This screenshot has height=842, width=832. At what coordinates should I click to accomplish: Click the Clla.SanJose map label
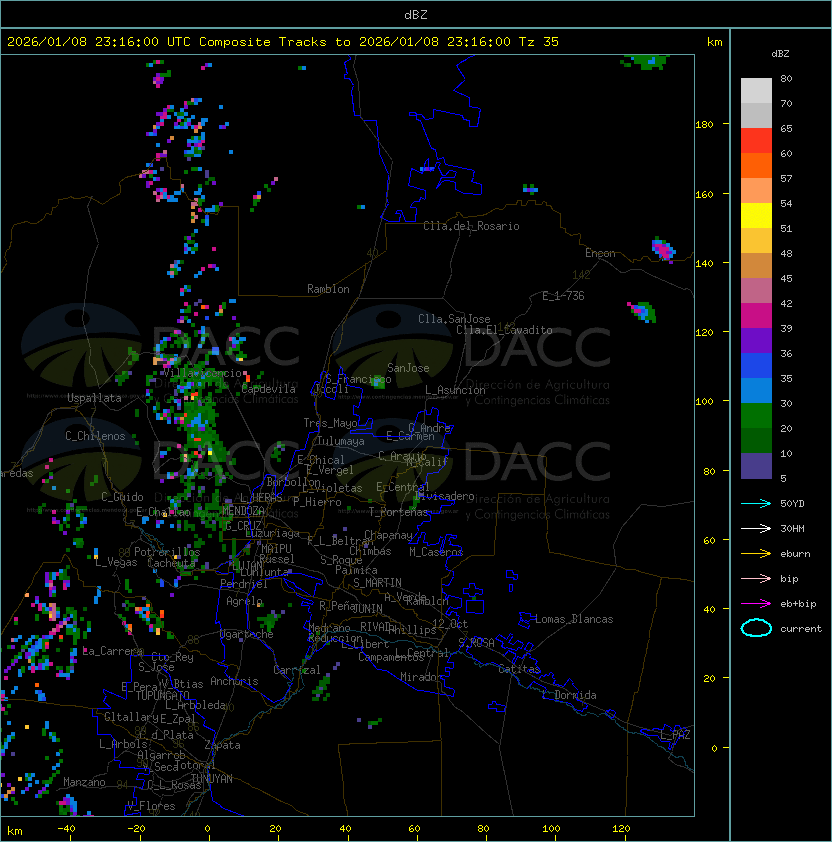click(454, 319)
